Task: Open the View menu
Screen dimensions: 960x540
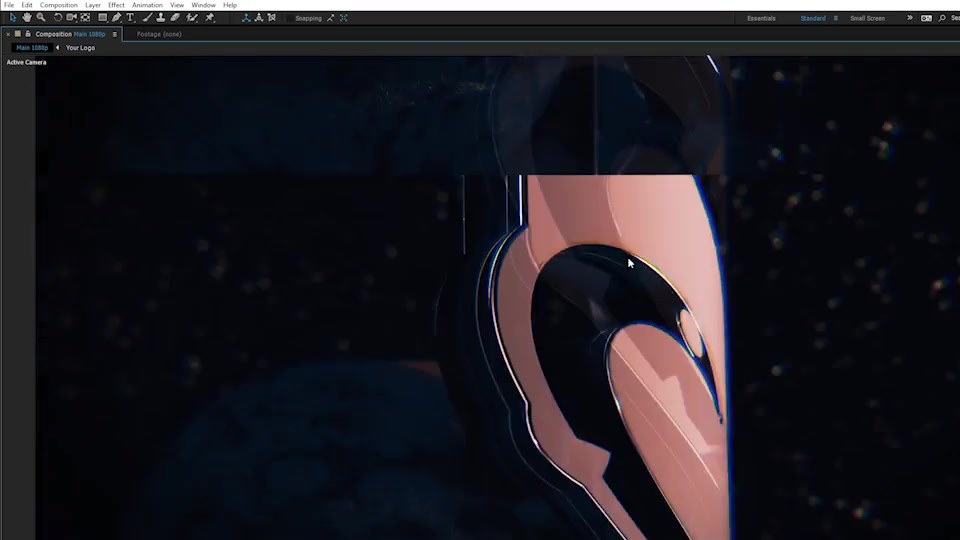Action: coord(177,5)
